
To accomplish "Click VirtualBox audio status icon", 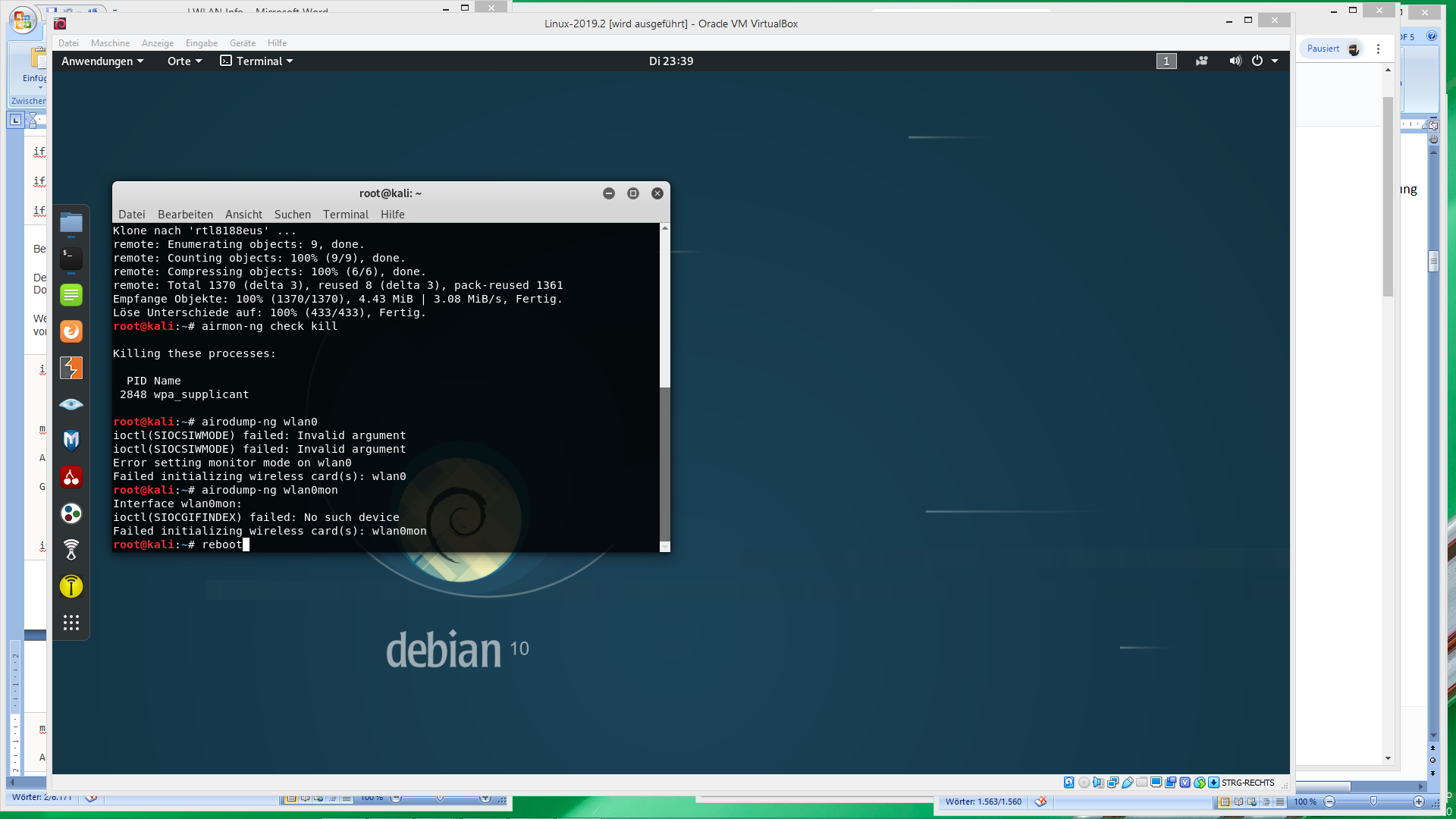I will (1098, 783).
